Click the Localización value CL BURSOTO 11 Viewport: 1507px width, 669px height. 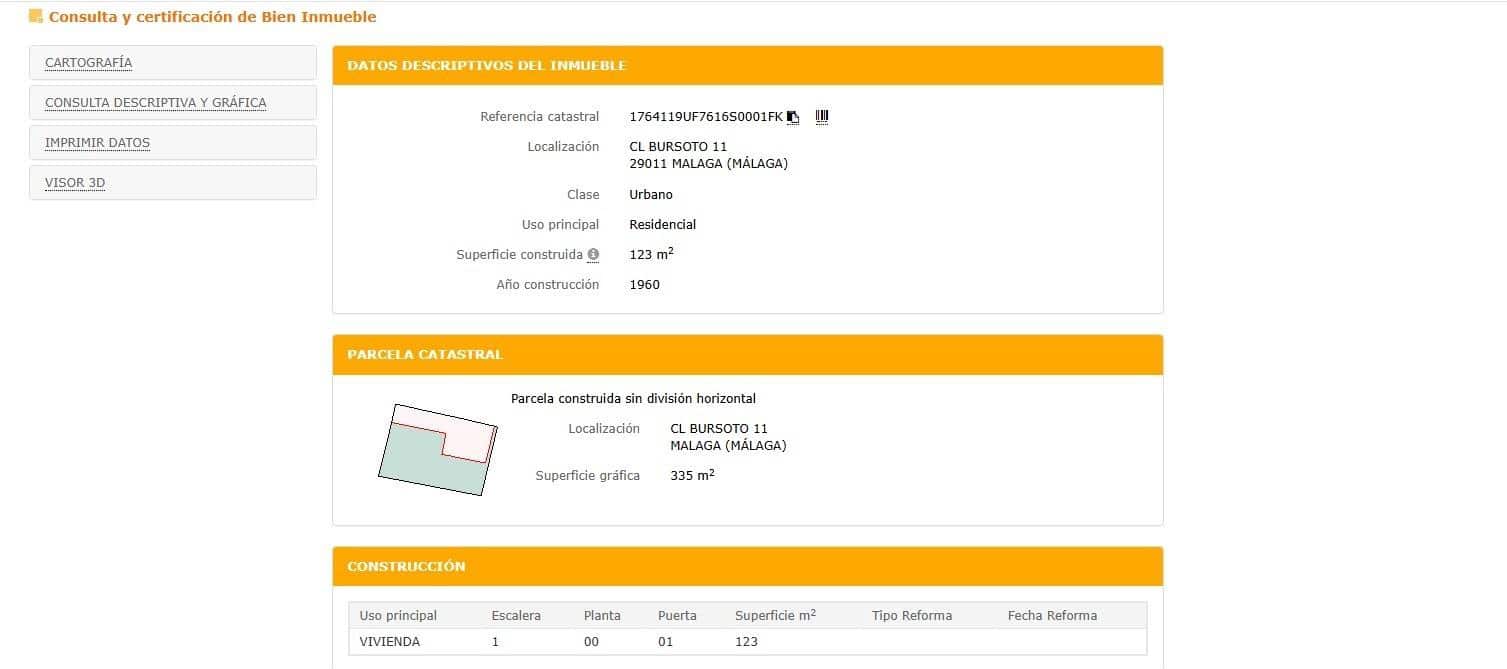click(677, 146)
